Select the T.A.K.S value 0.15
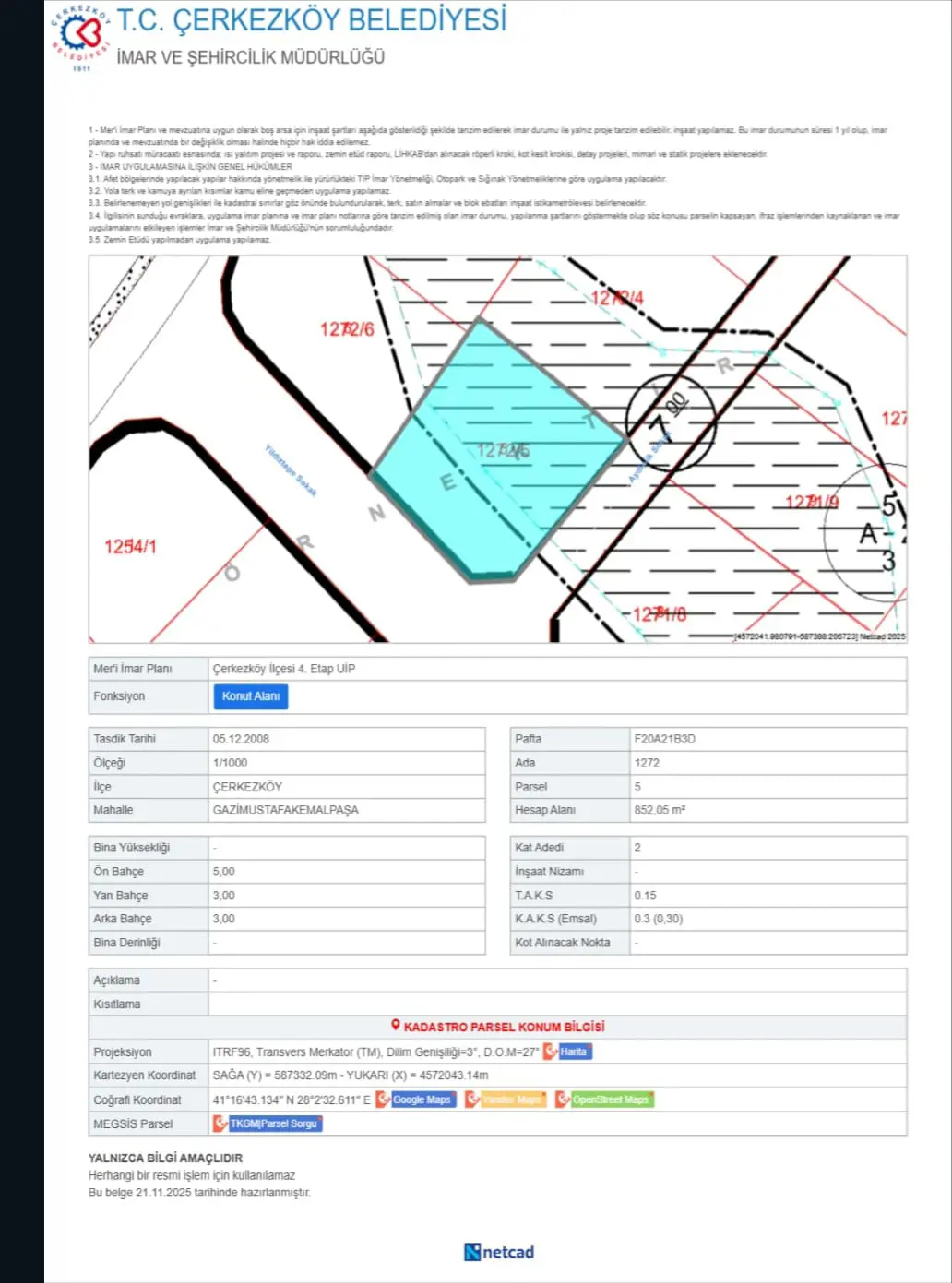This screenshot has width=952, height=1283. pos(646,896)
